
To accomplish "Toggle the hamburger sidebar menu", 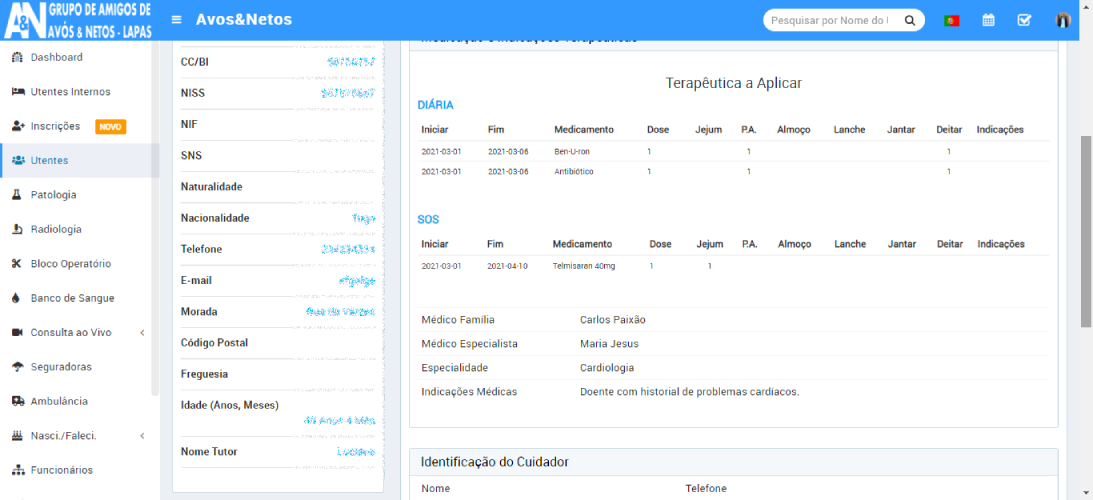I will (176, 20).
